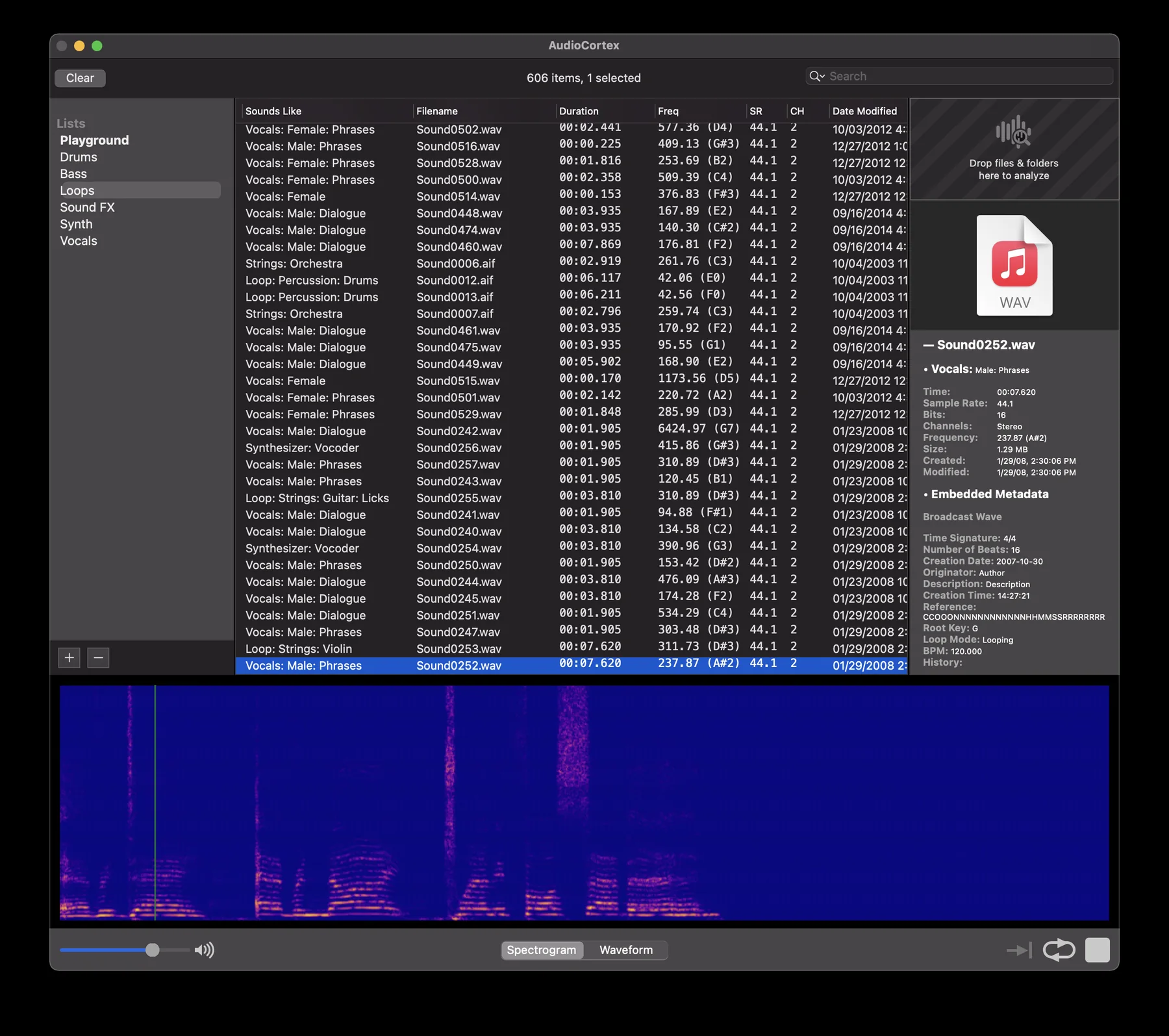Adjust the volume slider knob
This screenshot has width=1169, height=1036.
[x=153, y=950]
